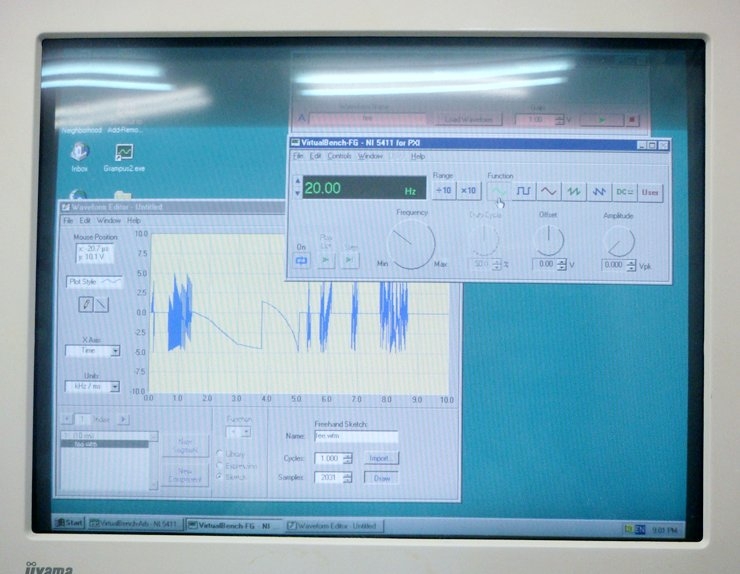The image size is (740, 574).
Task: Click the New Segment button
Action: 185,446
